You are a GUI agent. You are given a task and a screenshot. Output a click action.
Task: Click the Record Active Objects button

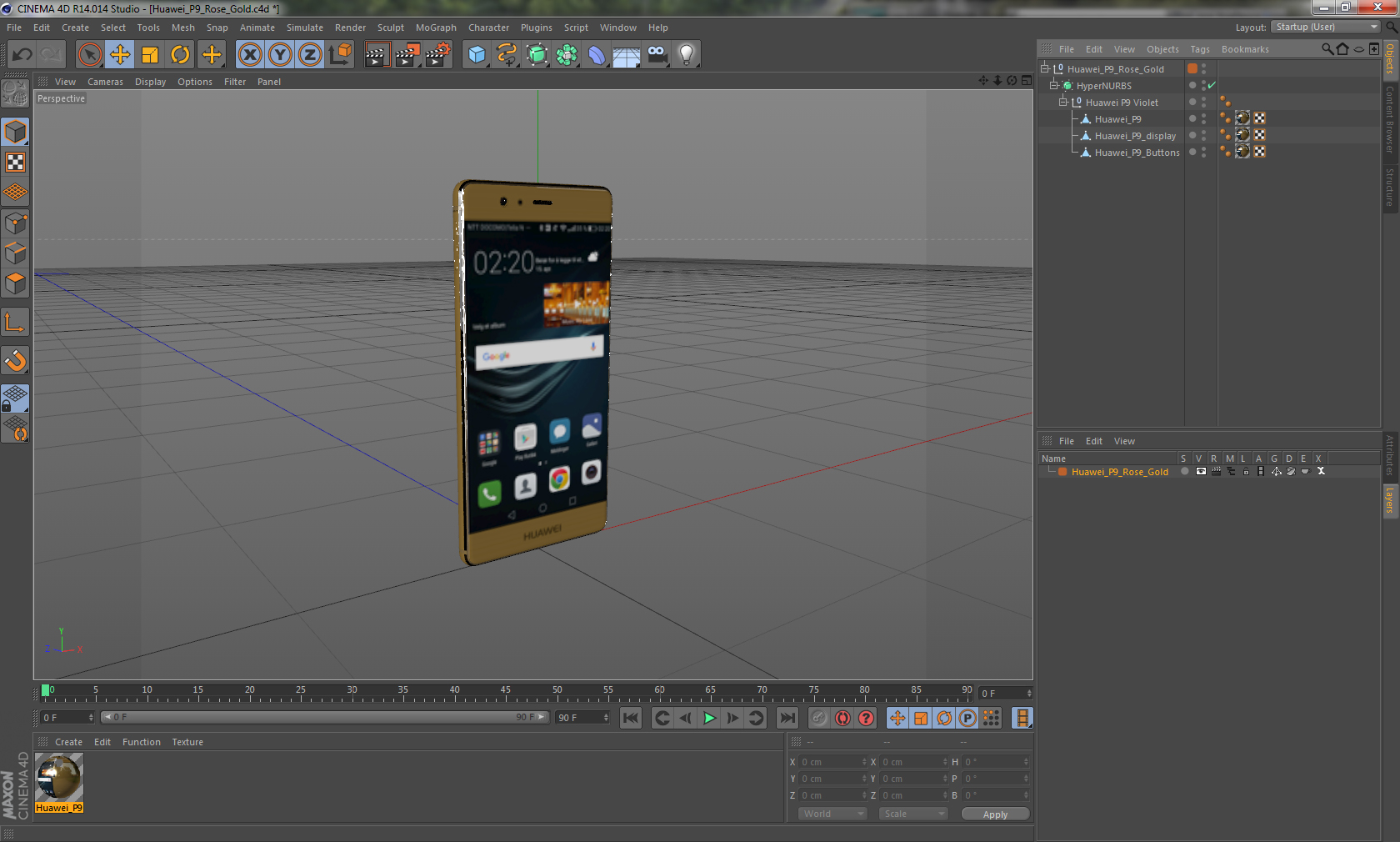819,718
